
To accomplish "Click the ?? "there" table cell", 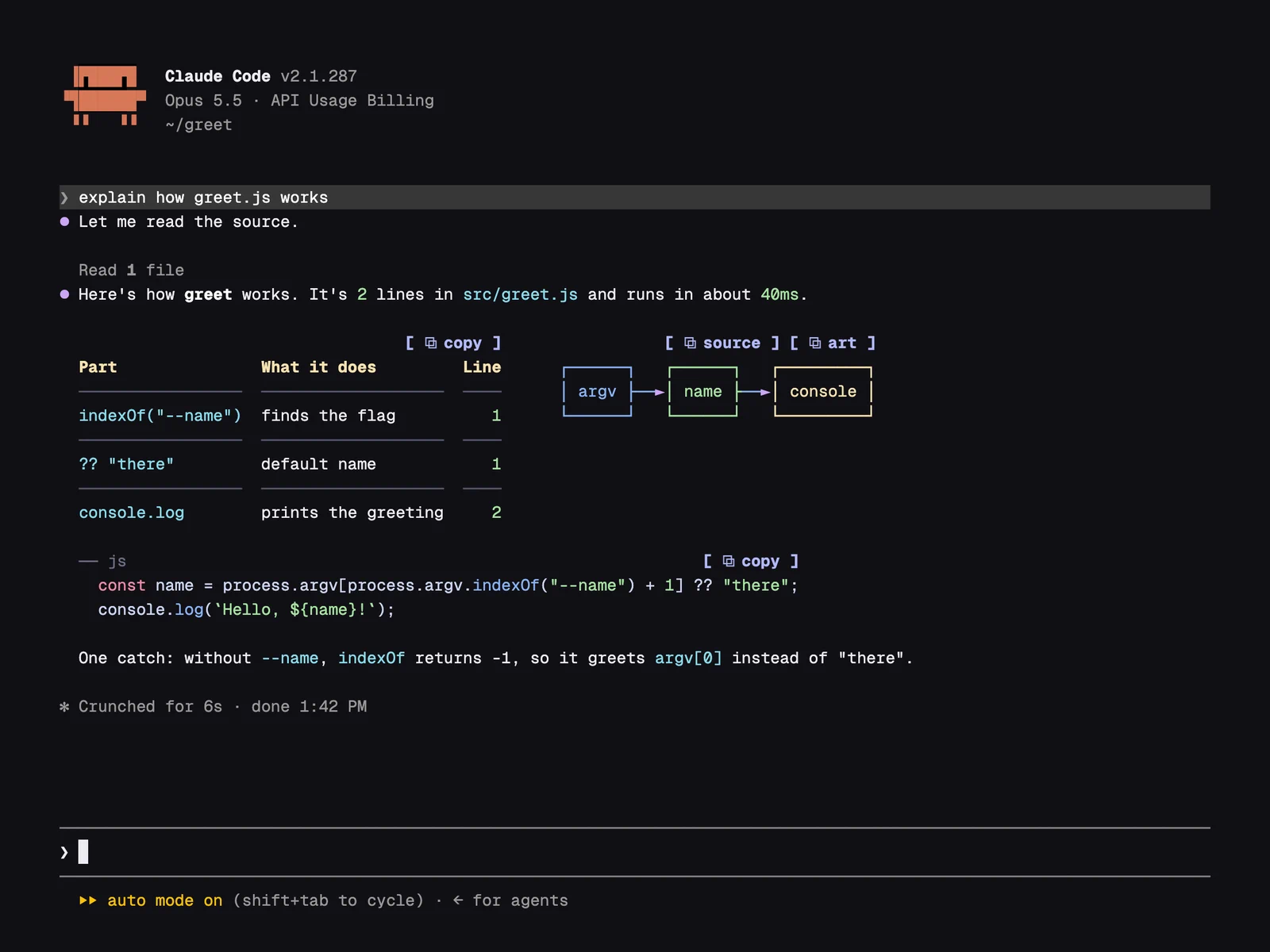I will [126, 464].
